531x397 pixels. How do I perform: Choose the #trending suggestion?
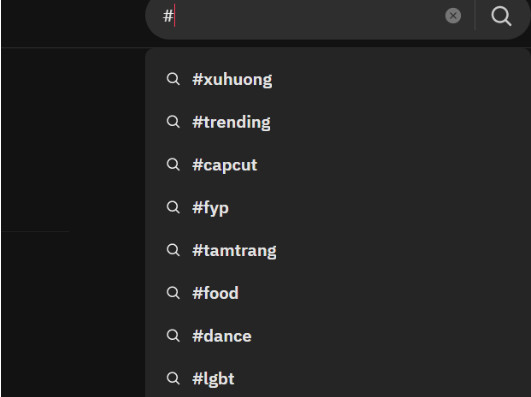tap(337, 122)
